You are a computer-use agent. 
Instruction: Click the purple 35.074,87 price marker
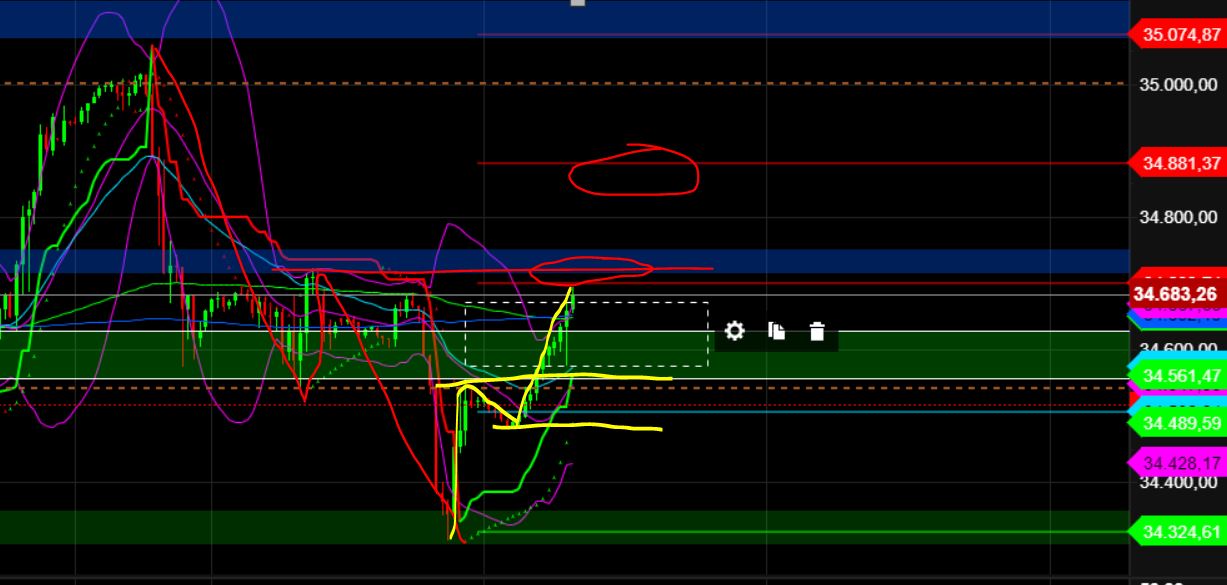[1180, 33]
